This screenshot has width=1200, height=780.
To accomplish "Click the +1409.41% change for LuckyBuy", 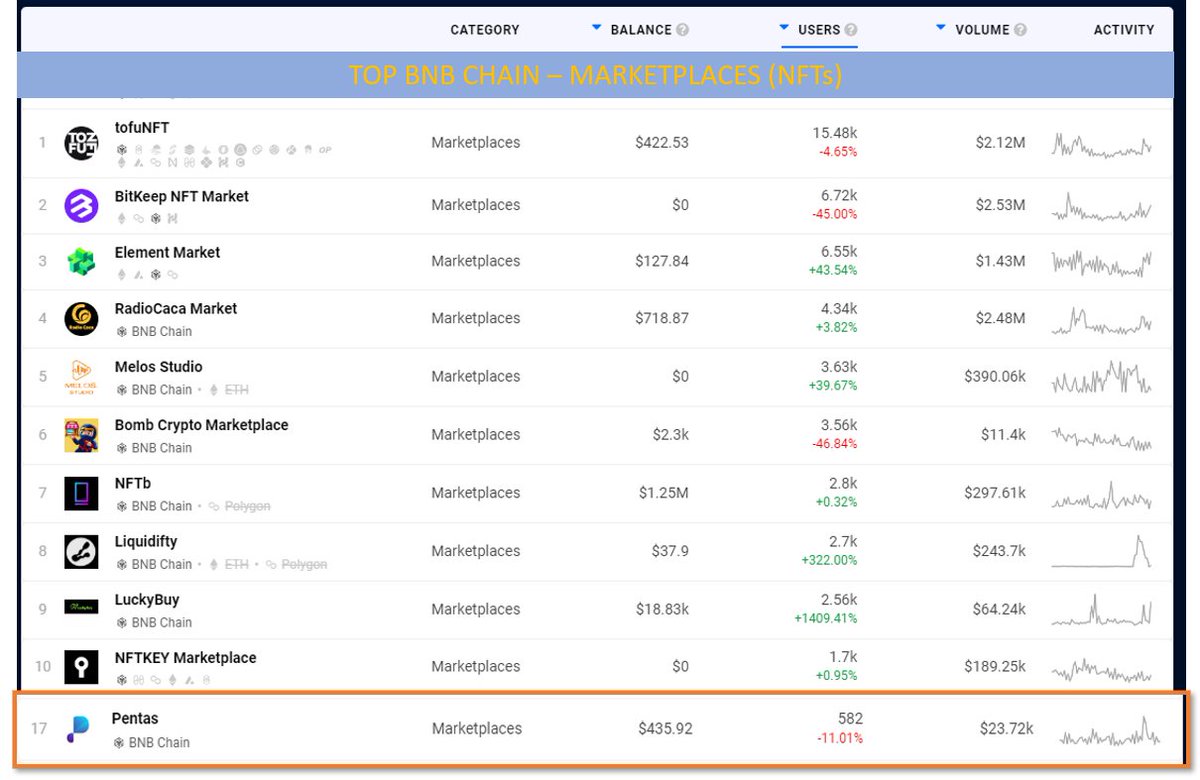I will click(826, 619).
